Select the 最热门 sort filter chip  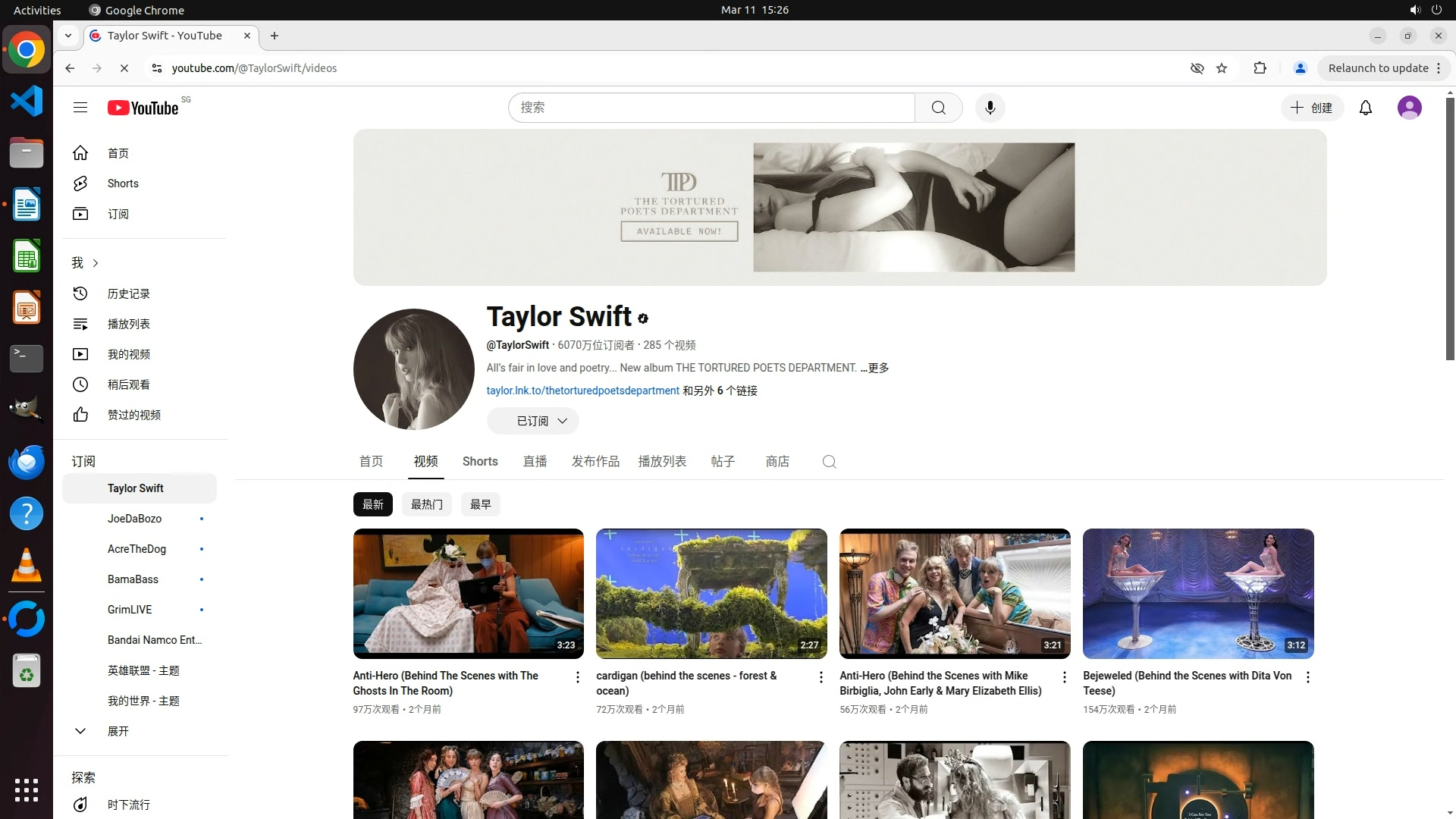426,504
